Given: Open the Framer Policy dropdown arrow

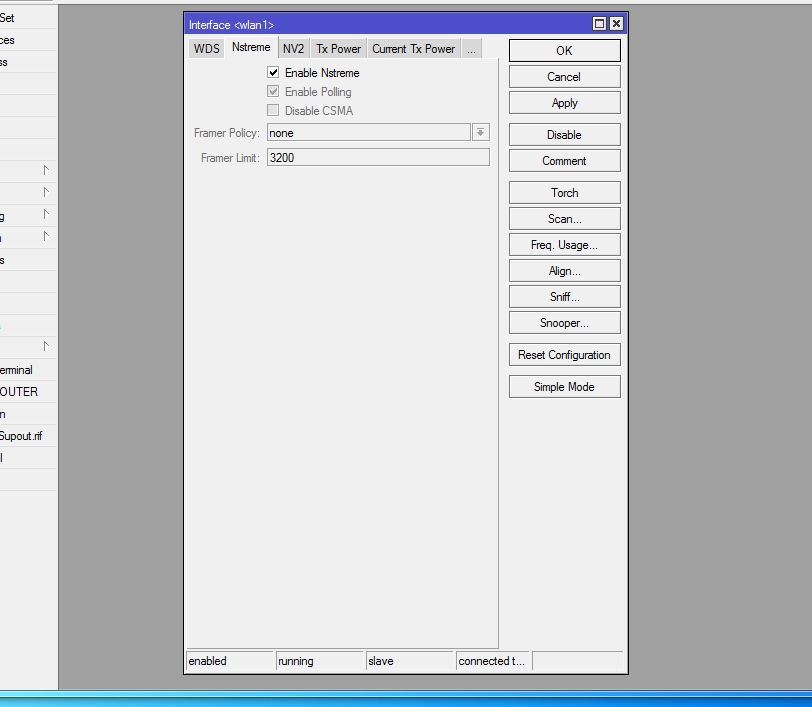Looking at the screenshot, I should pyautogui.click(x=481, y=133).
